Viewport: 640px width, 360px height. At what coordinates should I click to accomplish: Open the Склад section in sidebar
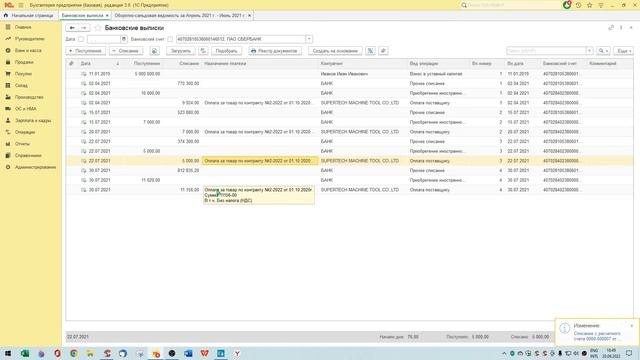21,85
